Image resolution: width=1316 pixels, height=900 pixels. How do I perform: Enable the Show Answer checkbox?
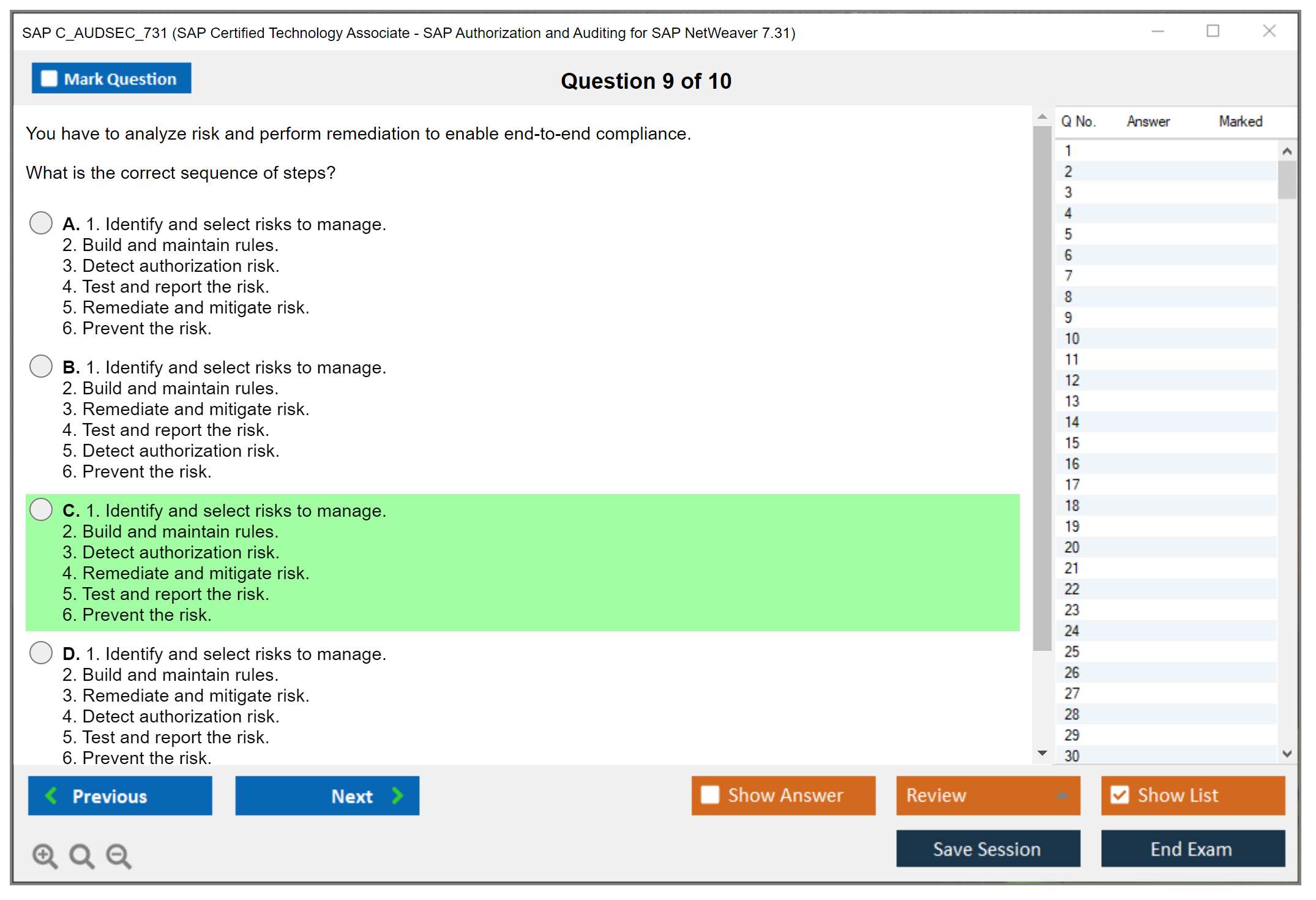(709, 795)
